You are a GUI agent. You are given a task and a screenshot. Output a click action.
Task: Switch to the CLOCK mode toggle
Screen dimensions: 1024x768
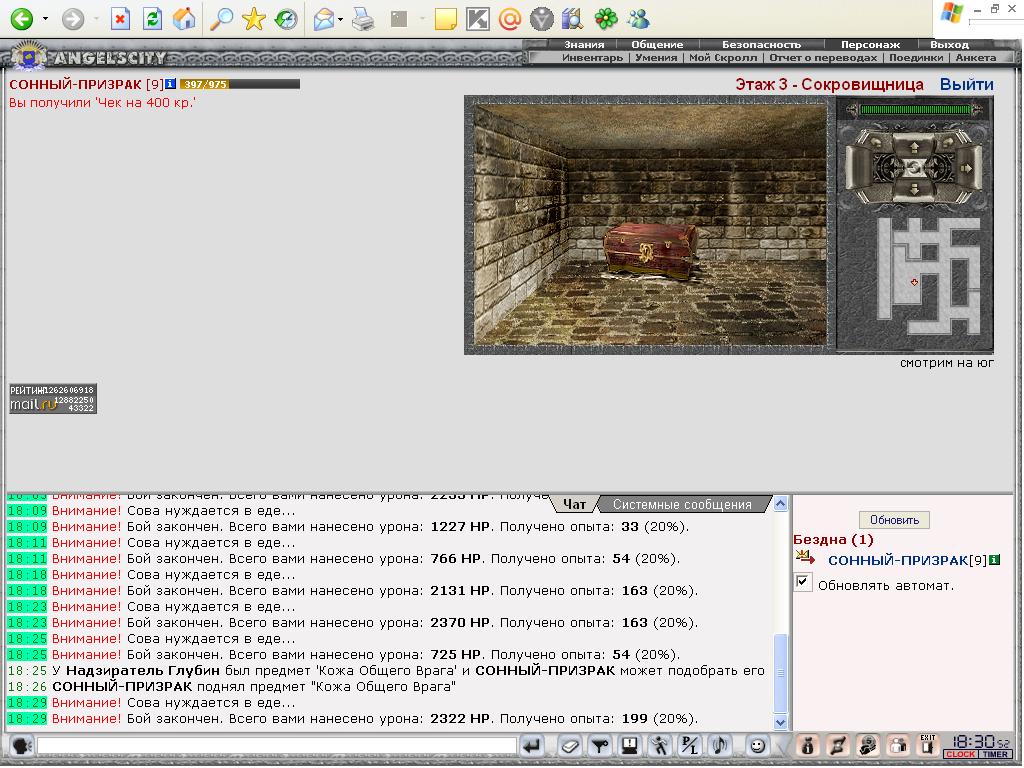point(961,754)
